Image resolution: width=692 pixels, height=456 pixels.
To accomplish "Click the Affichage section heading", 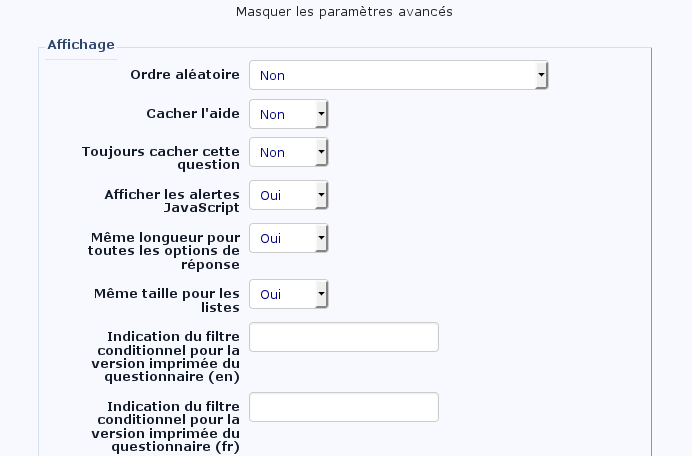I will [x=81, y=45].
